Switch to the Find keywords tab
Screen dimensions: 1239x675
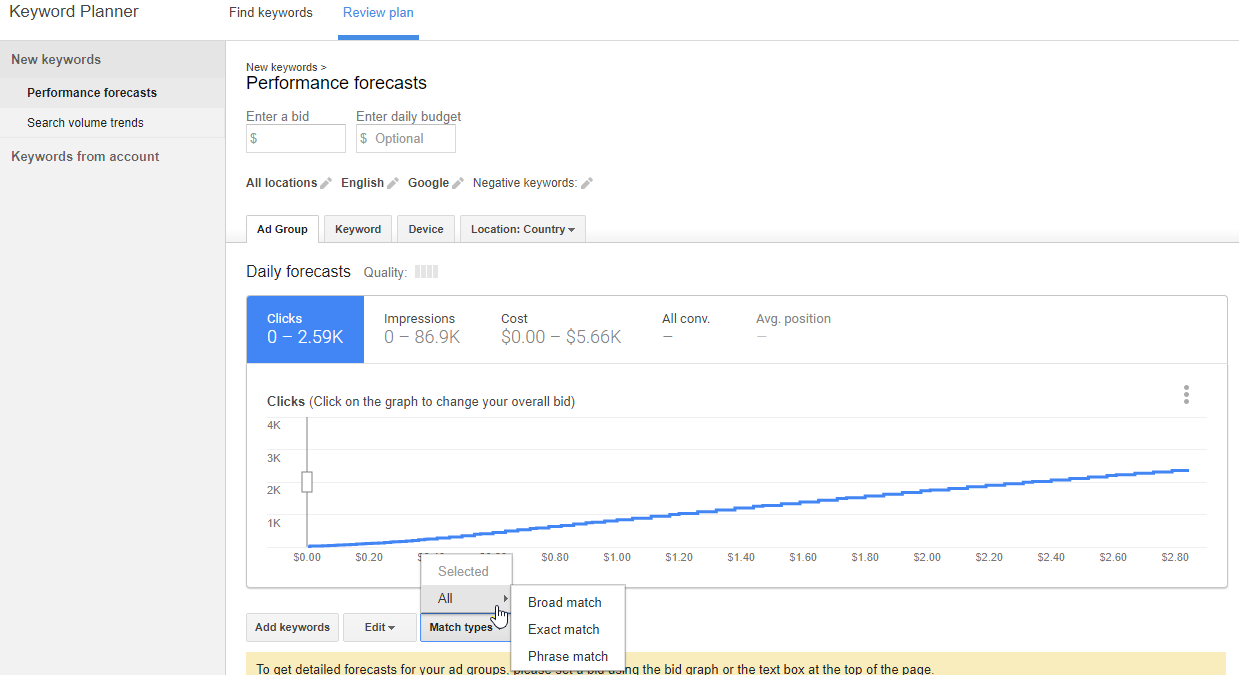point(270,13)
